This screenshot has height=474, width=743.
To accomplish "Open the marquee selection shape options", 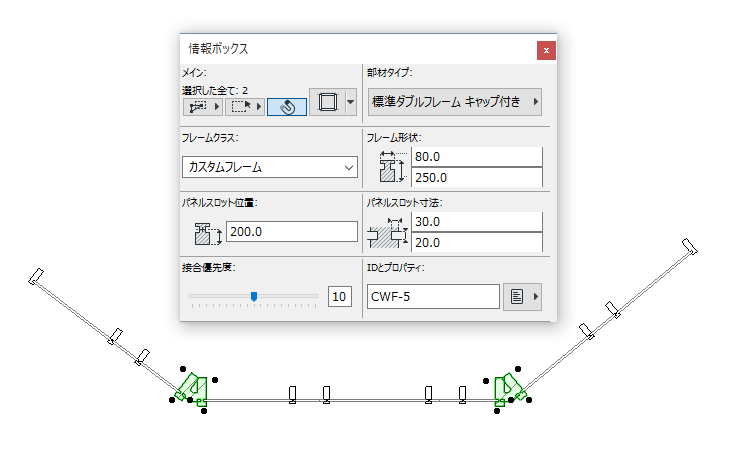I will point(245,107).
